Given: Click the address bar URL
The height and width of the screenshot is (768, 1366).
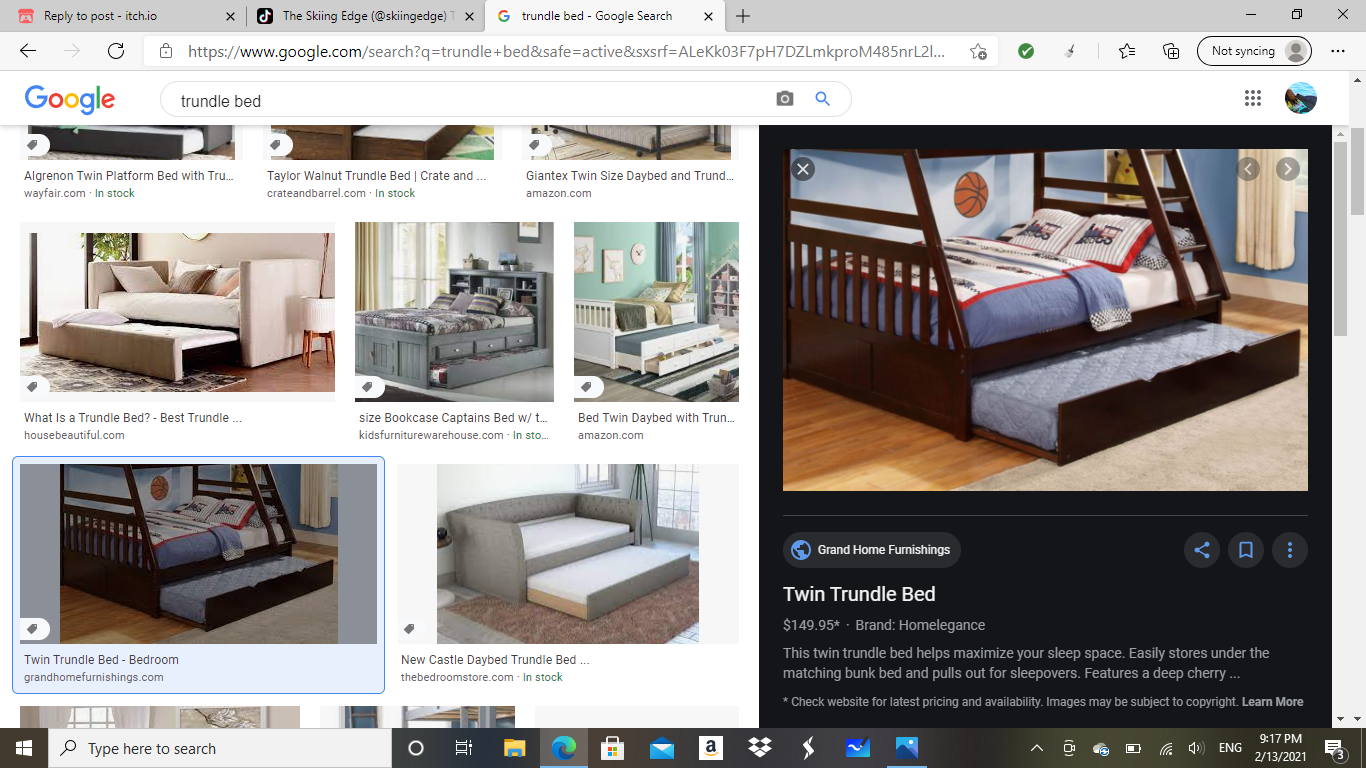Looking at the screenshot, I should point(566,52).
